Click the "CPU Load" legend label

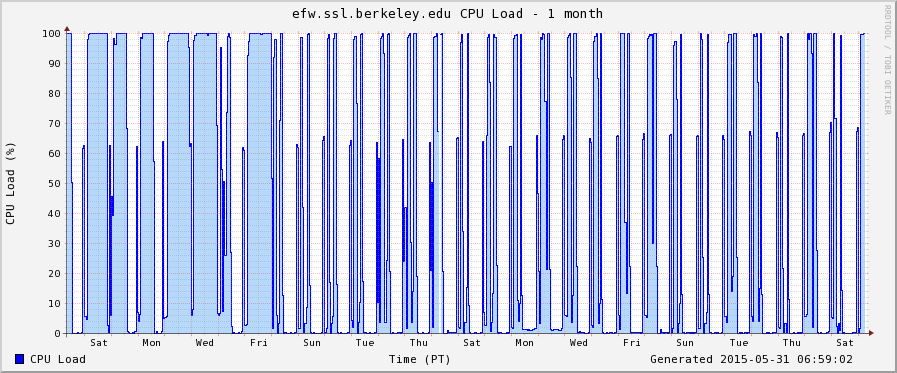coord(58,359)
